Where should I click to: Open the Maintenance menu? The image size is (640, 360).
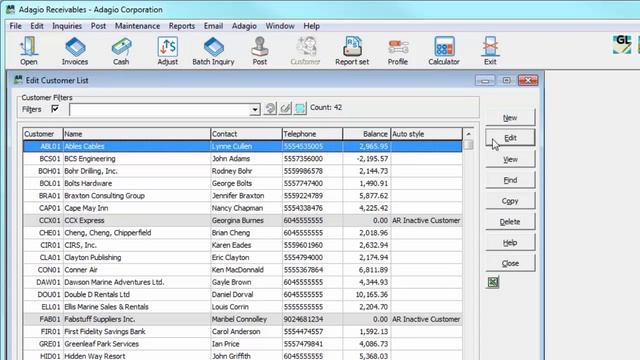point(138,26)
